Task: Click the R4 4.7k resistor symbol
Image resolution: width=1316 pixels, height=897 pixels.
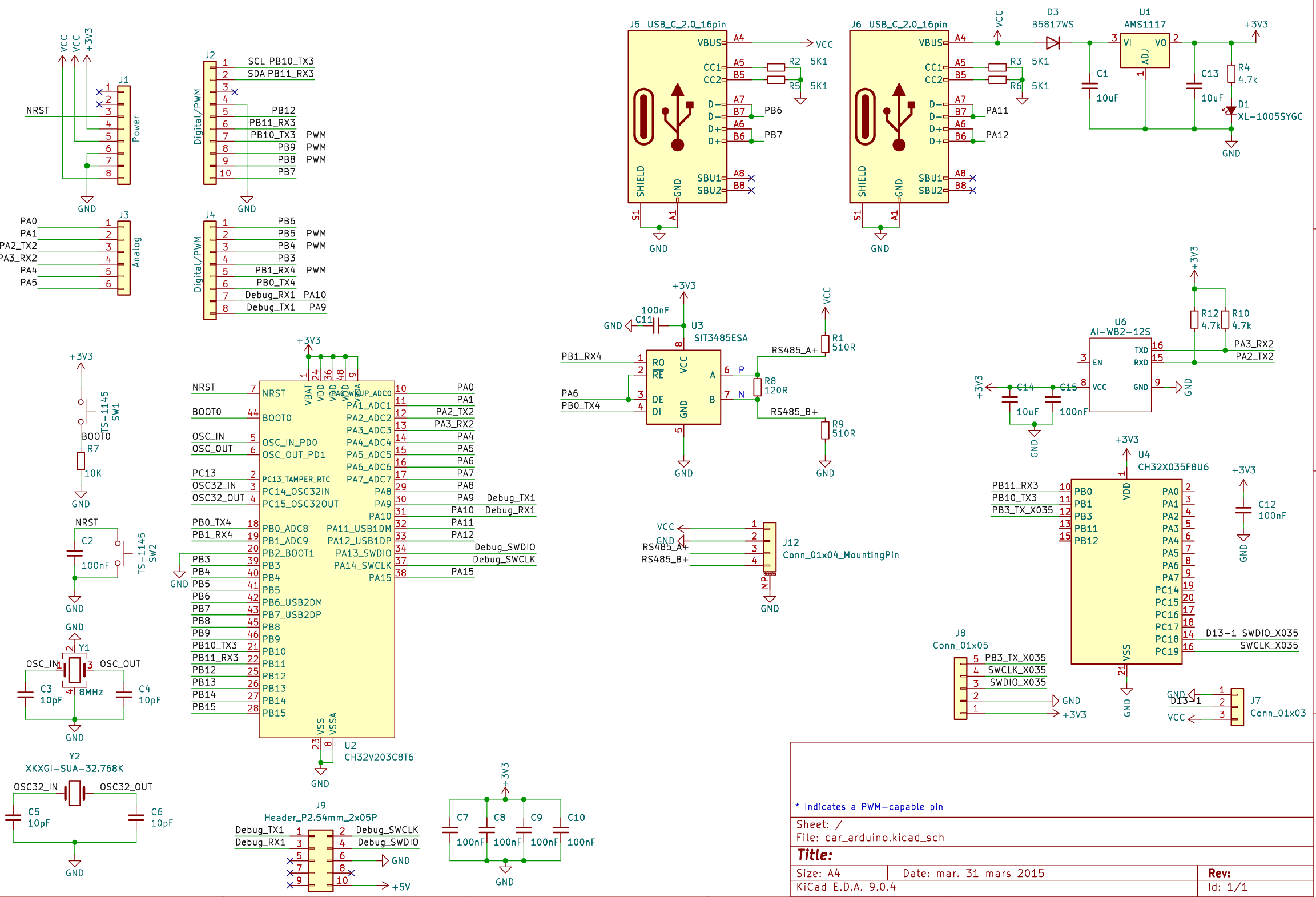Action: [1231, 73]
